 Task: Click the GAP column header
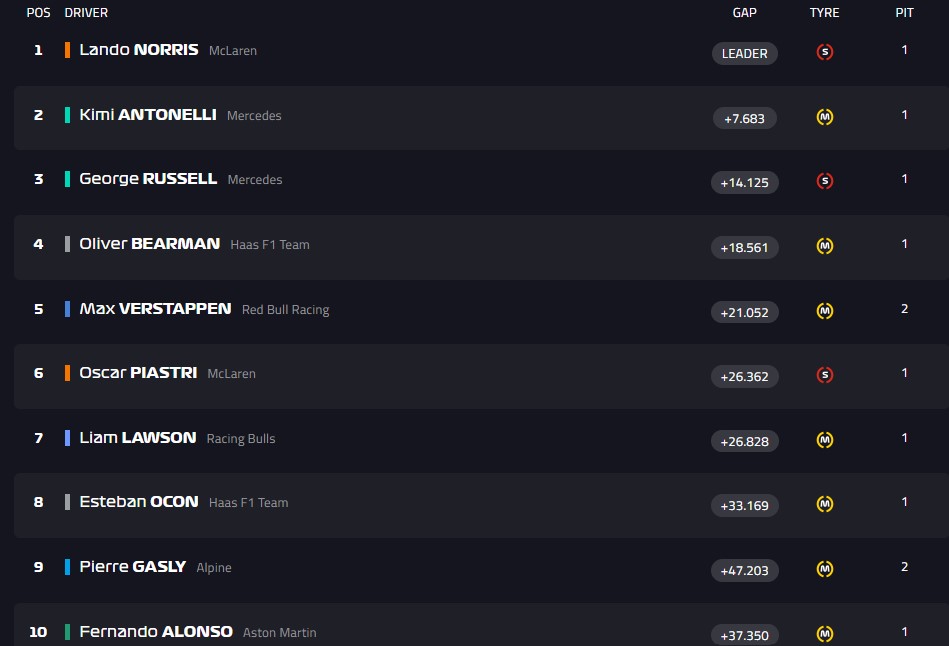click(745, 13)
